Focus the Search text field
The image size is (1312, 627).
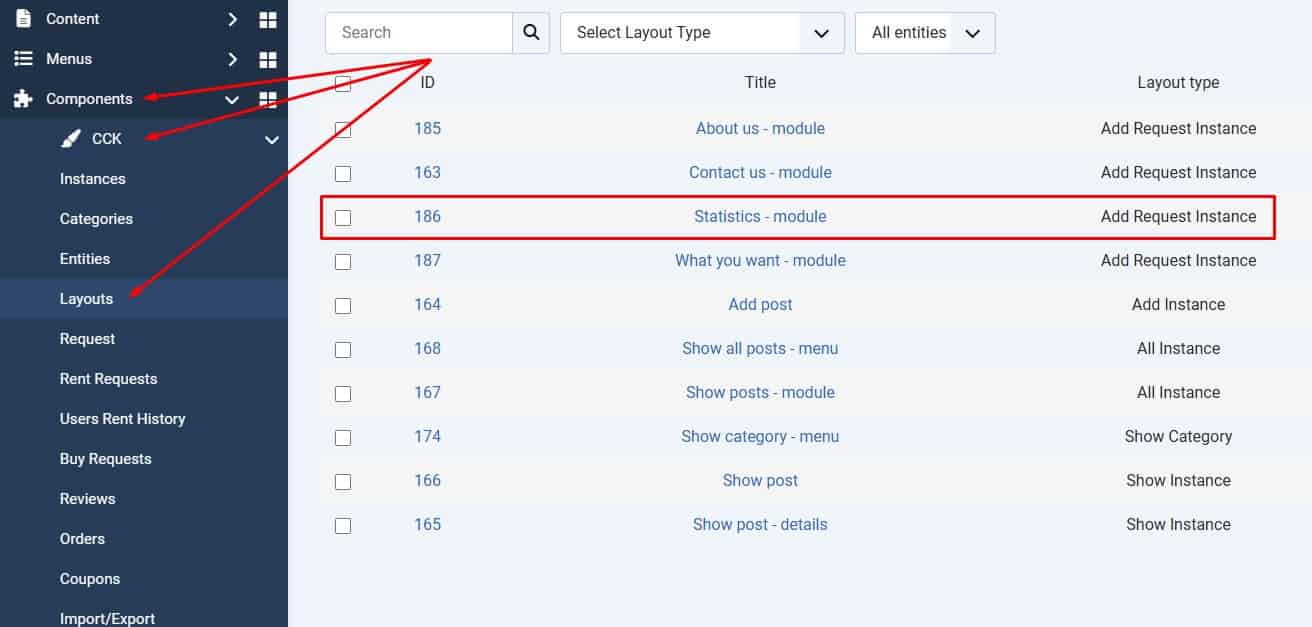point(418,33)
